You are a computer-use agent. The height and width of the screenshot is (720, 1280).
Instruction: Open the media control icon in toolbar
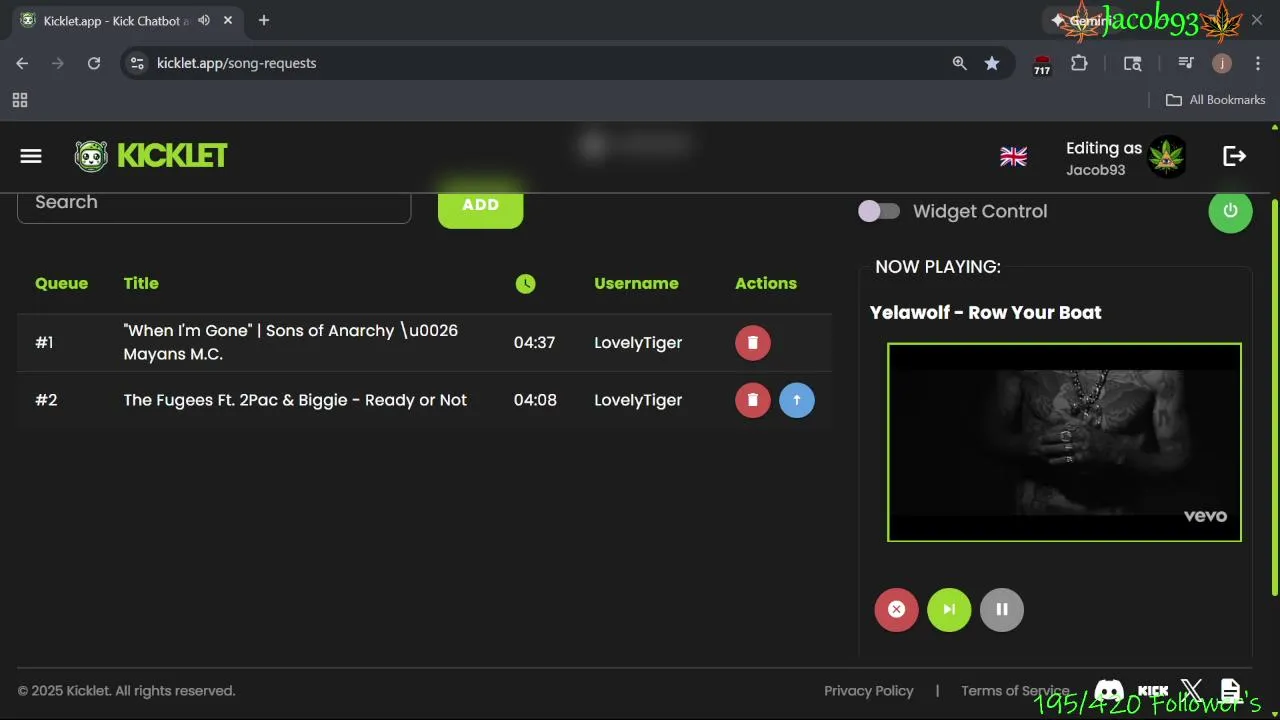pos(1186,63)
